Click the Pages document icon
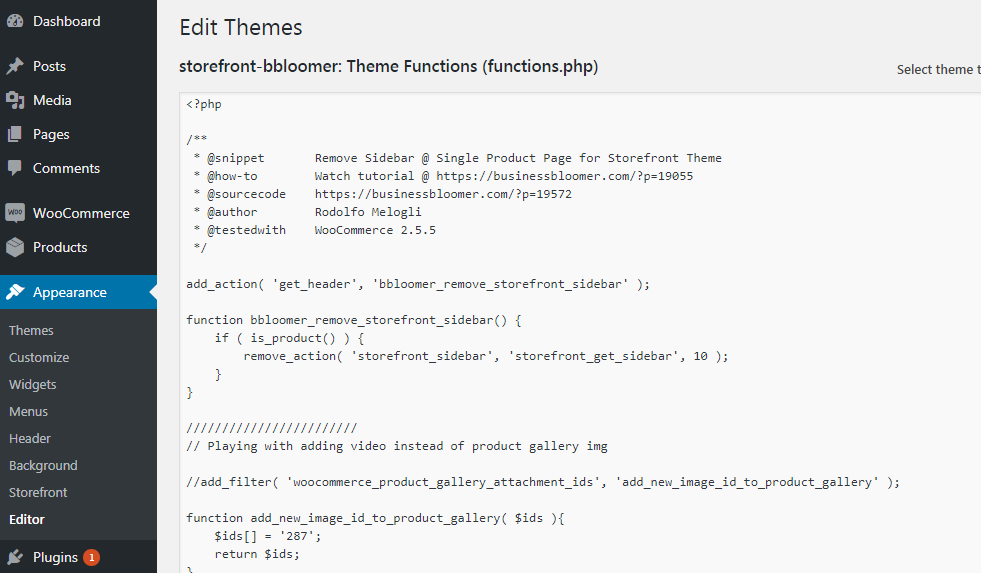This screenshot has width=981, height=573. click(15, 134)
